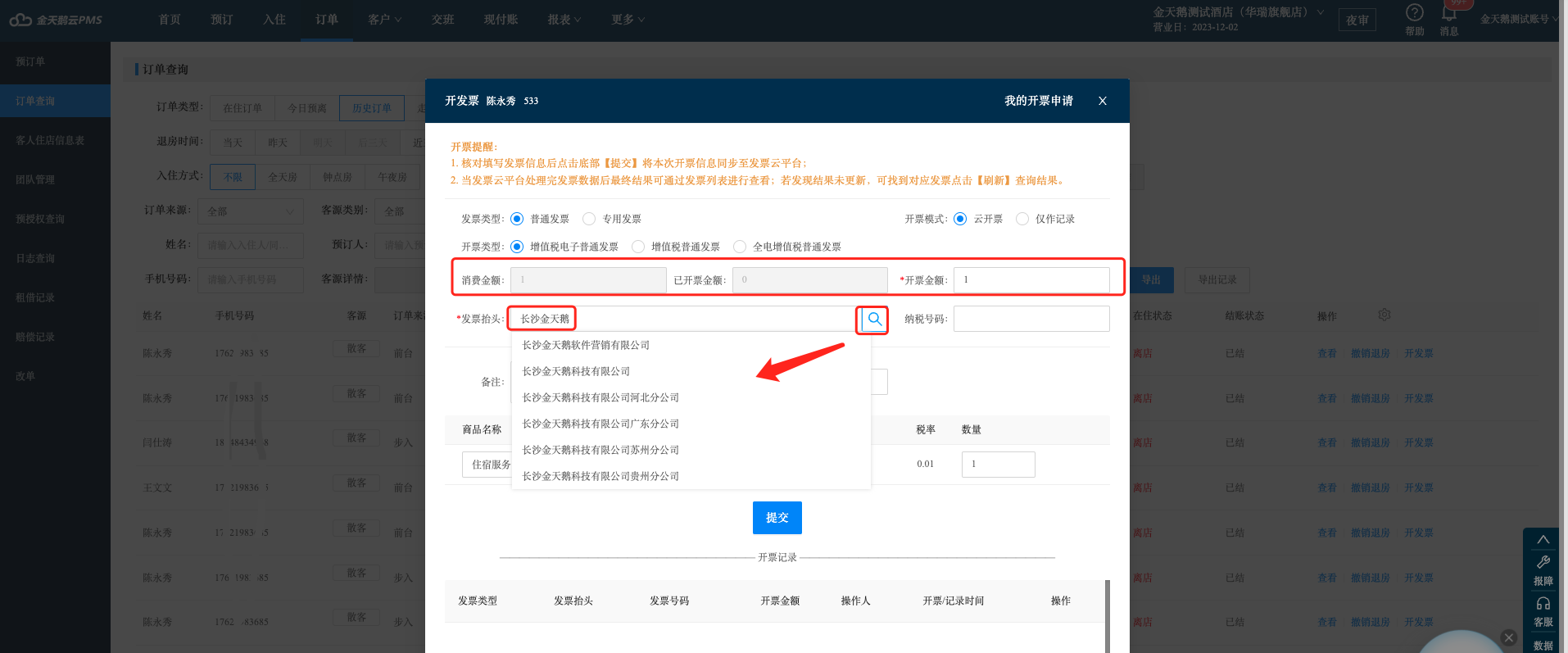Pick 长沙金天鹅科技有限公司苏州分公司 suggestion

click(x=691, y=450)
